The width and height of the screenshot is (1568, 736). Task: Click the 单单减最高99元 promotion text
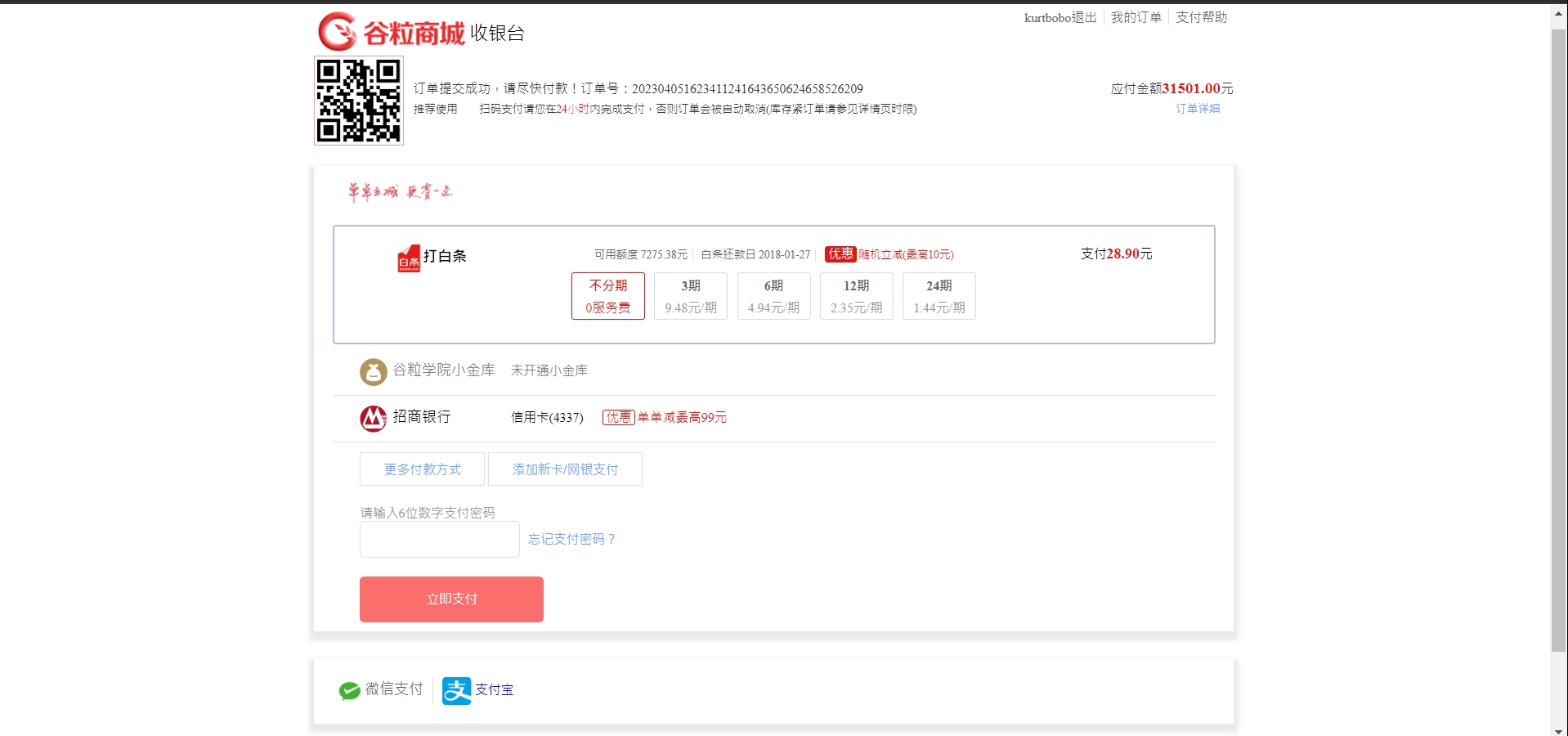[682, 418]
